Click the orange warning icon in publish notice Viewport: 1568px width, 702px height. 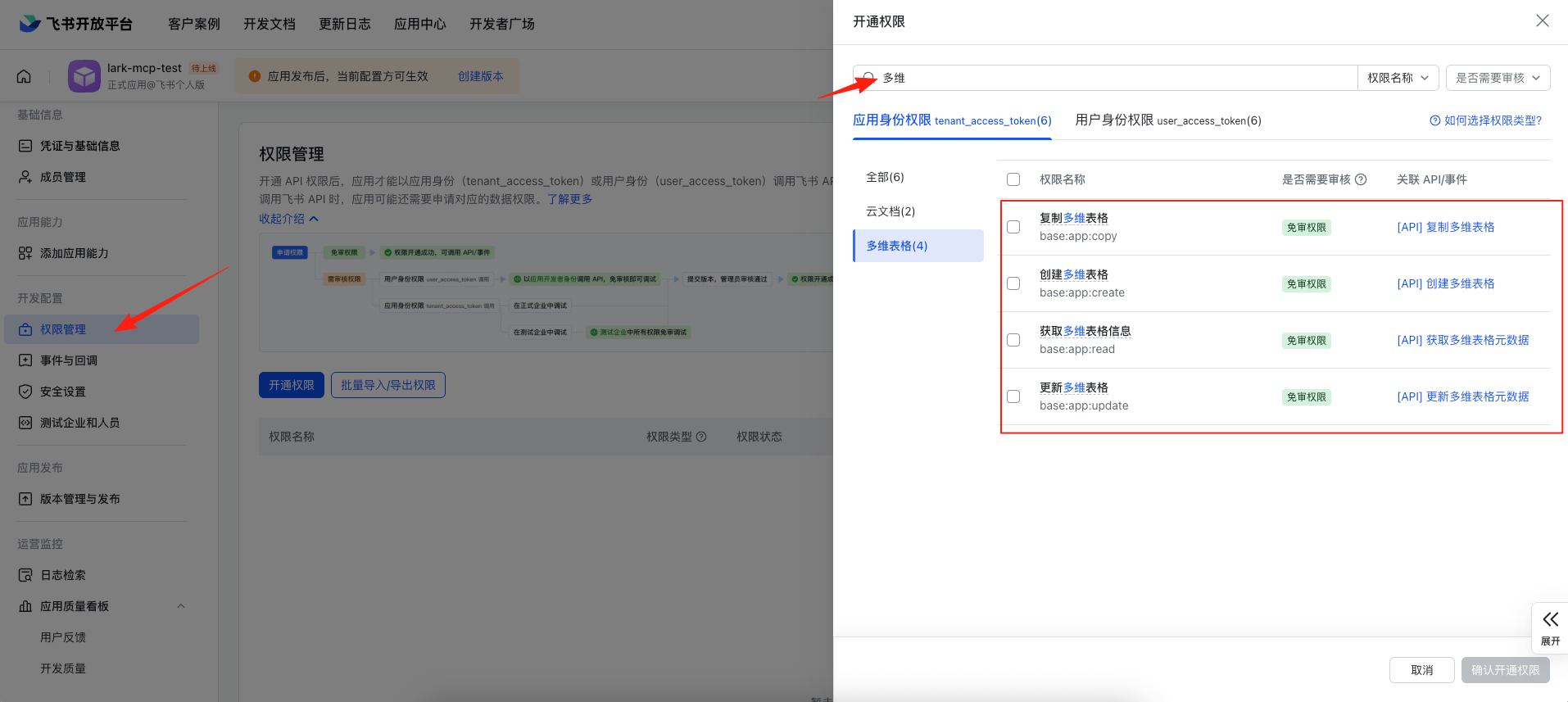pos(255,76)
